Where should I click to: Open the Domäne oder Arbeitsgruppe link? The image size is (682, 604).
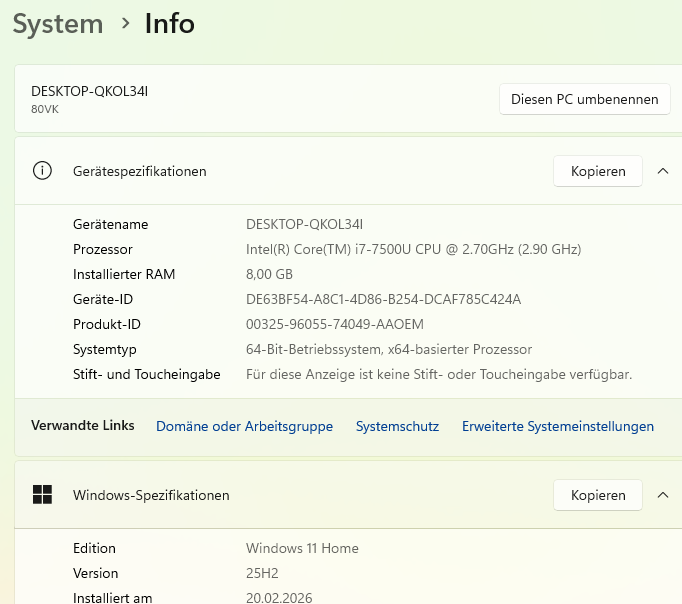(x=244, y=426)
